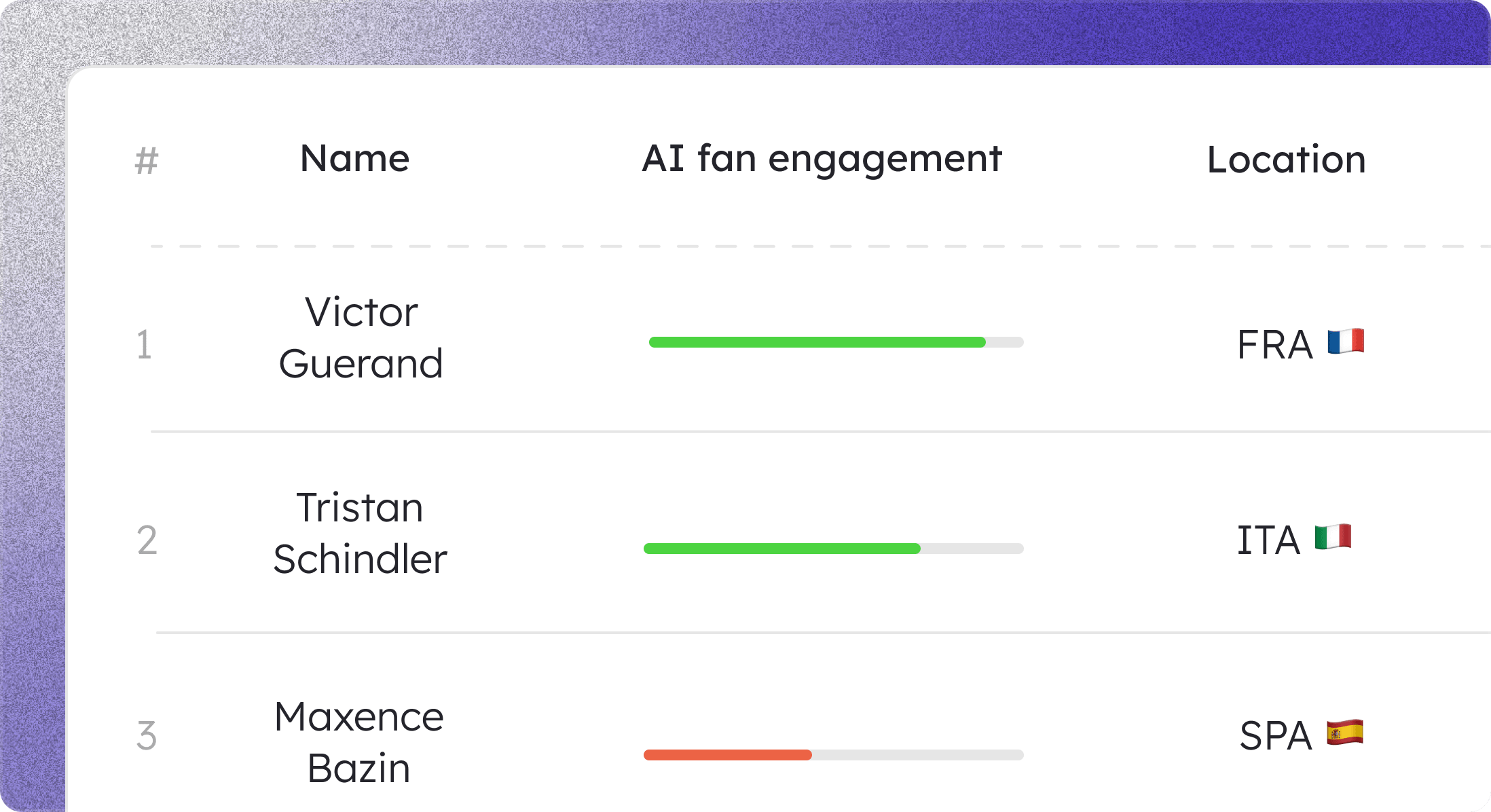Click Maxence Bazin's red engagement bar
This screenshot has width=1491, height=812.
click(x=728, y=755)
